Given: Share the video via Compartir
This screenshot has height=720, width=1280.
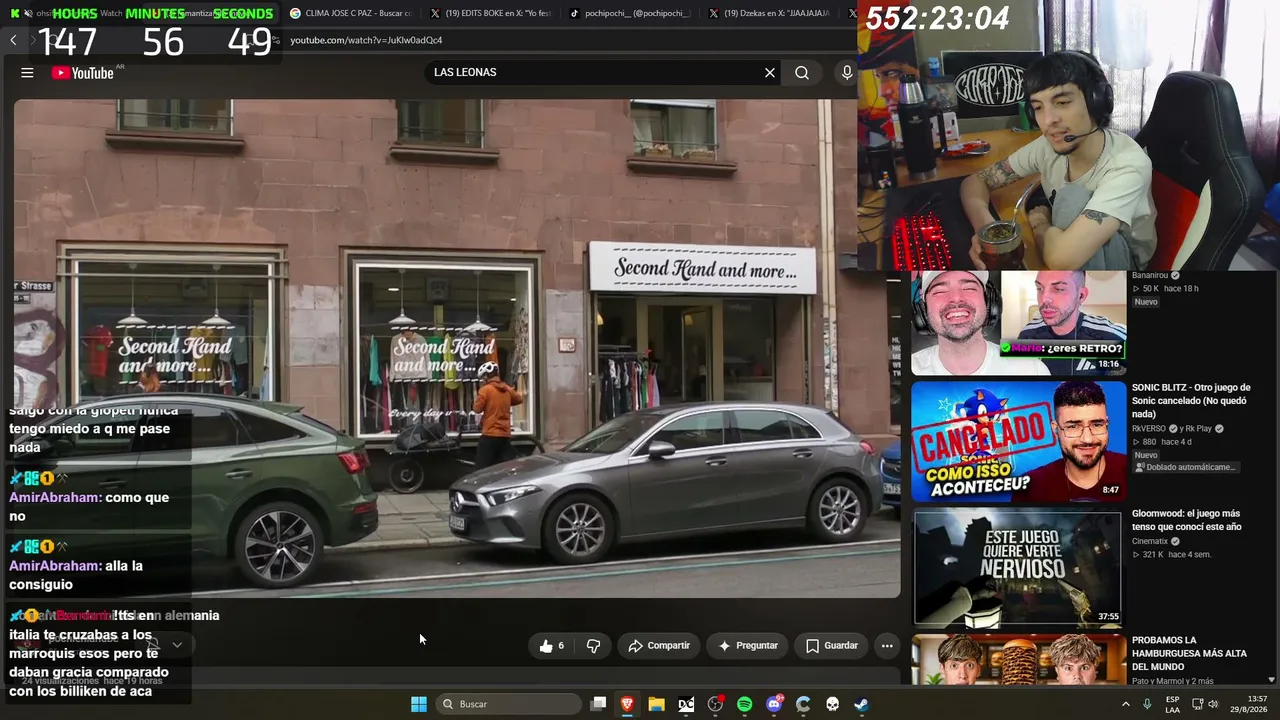Looking at the screenshot, I should click(659, 646).
